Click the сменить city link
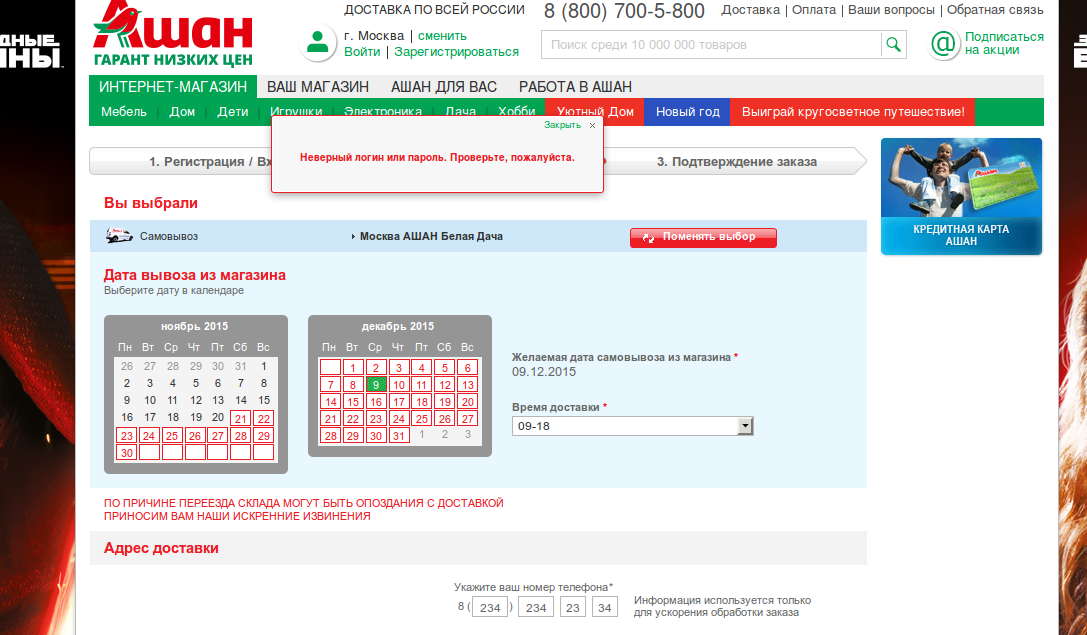 pos(442,35)
